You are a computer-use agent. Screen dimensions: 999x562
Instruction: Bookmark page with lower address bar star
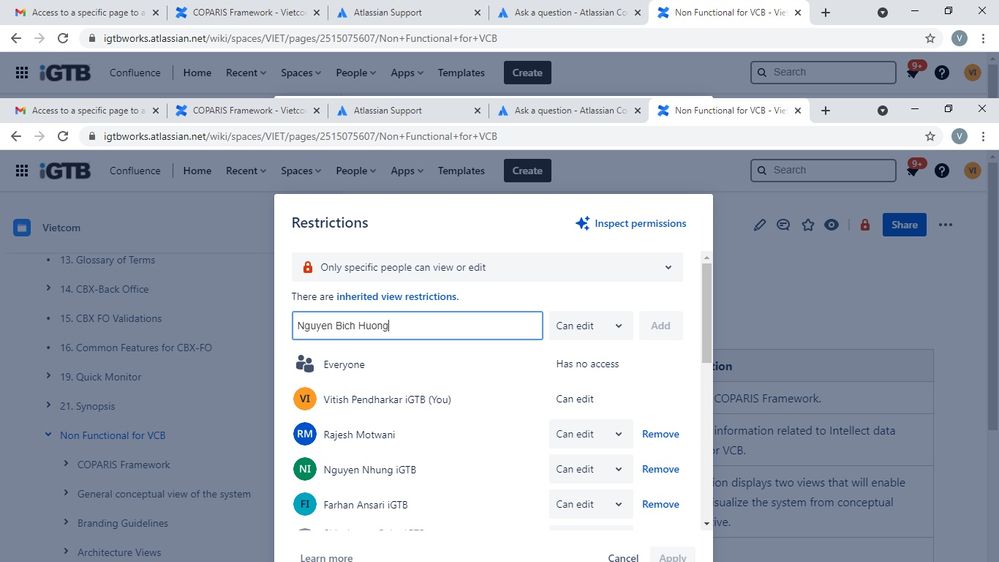click(930, 136)
